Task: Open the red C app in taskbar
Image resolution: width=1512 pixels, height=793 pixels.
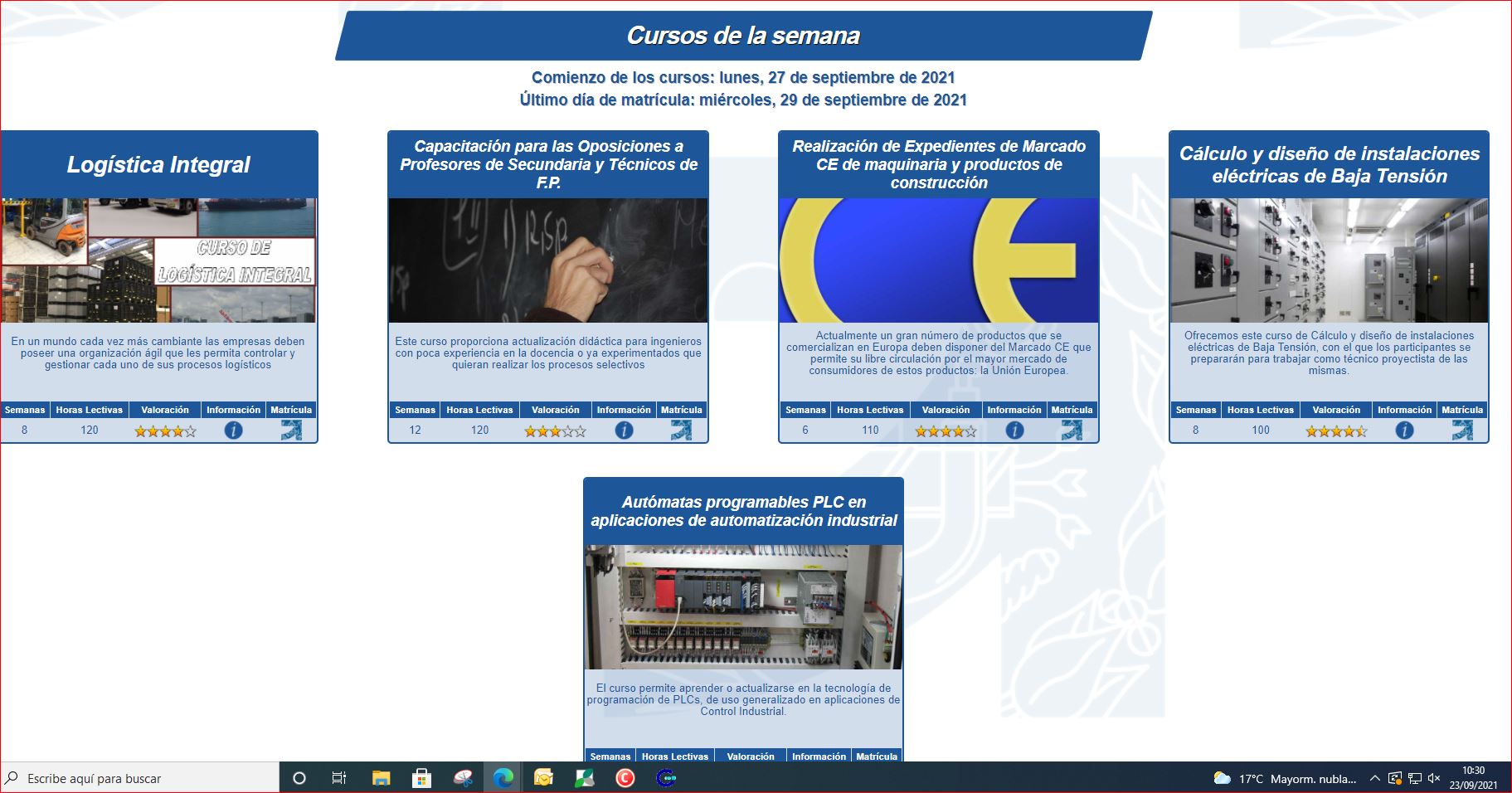Action: pyautogui.click(x=625, y=778)
